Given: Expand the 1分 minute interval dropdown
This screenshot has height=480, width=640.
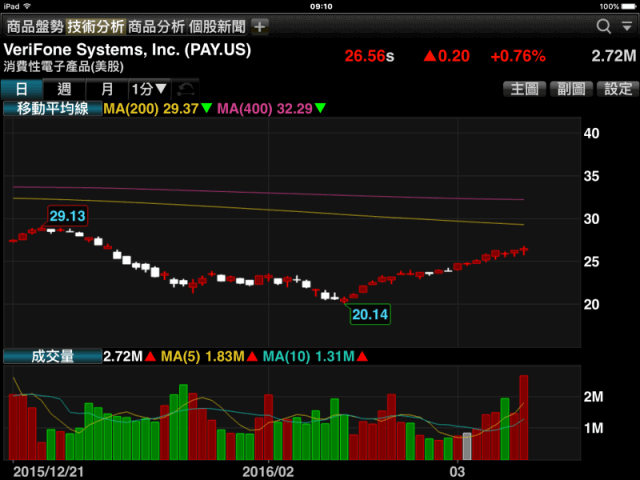Looking at the screenshot, I should 149,89.
